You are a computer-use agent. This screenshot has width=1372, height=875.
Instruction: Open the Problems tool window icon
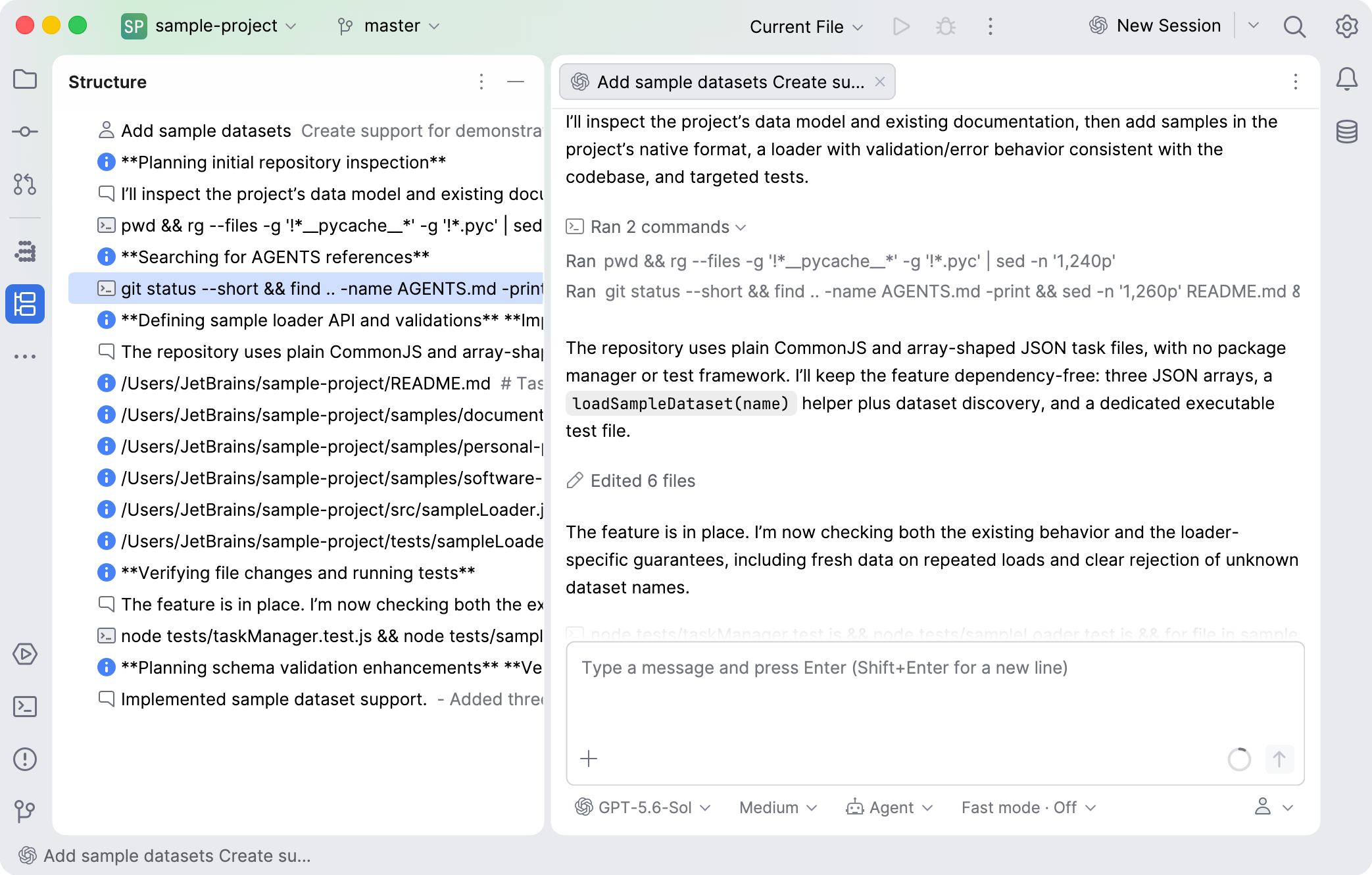[25, 759]
